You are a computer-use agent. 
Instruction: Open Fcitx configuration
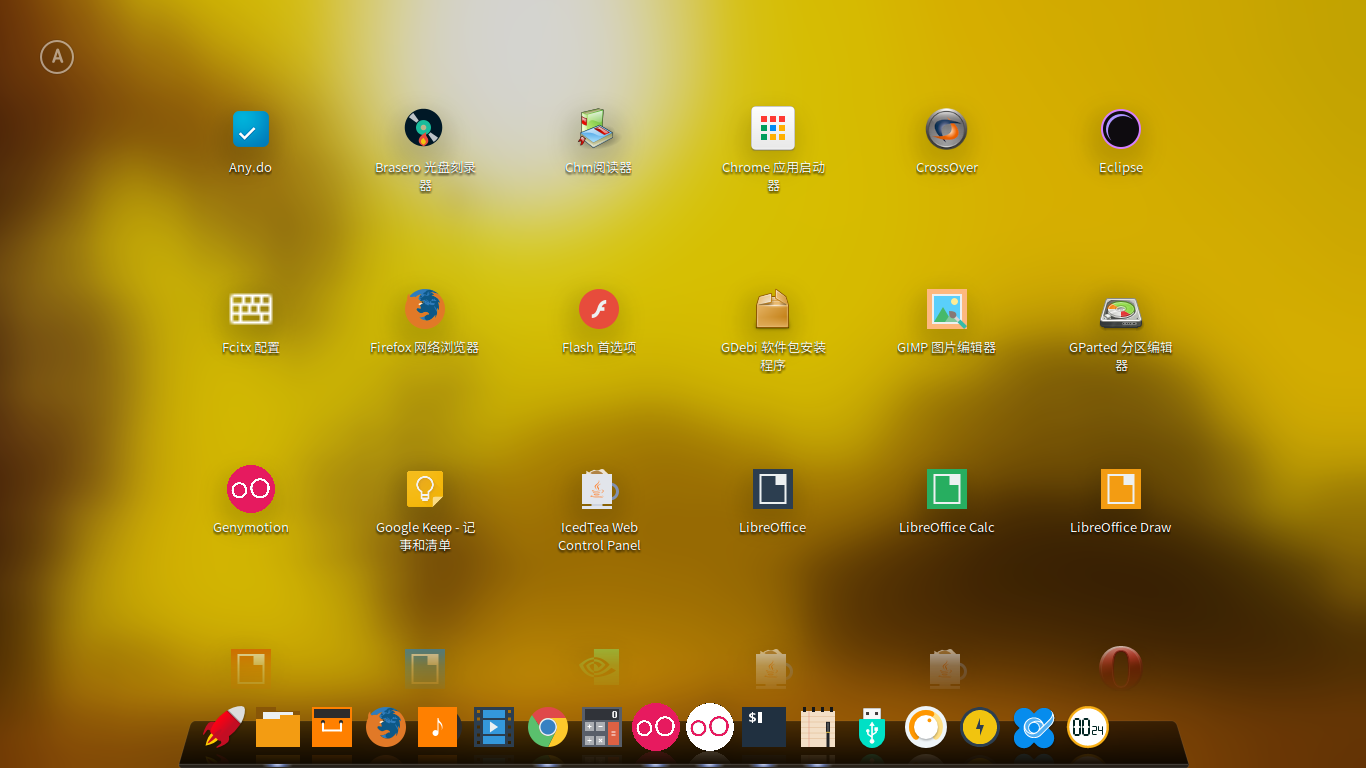point(250,310)
